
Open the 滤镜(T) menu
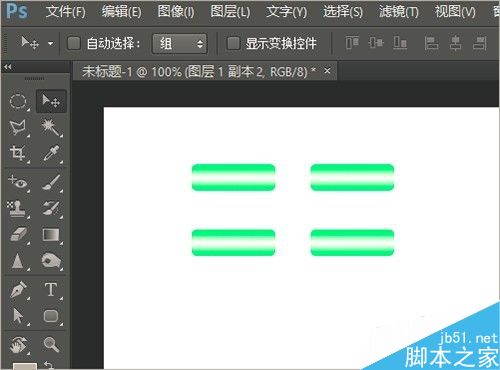pos(399,12)
